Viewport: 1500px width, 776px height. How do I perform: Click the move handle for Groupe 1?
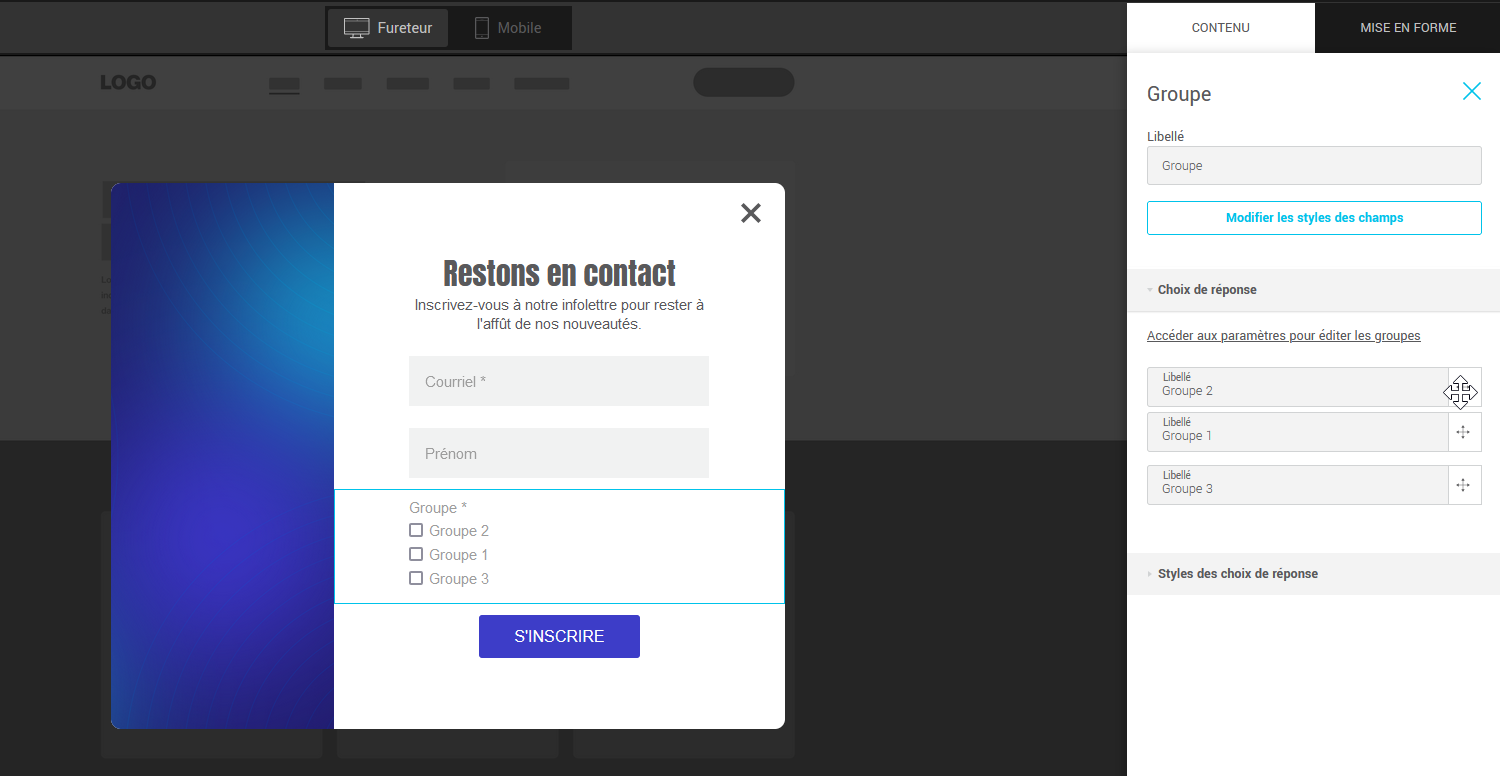1464,432
